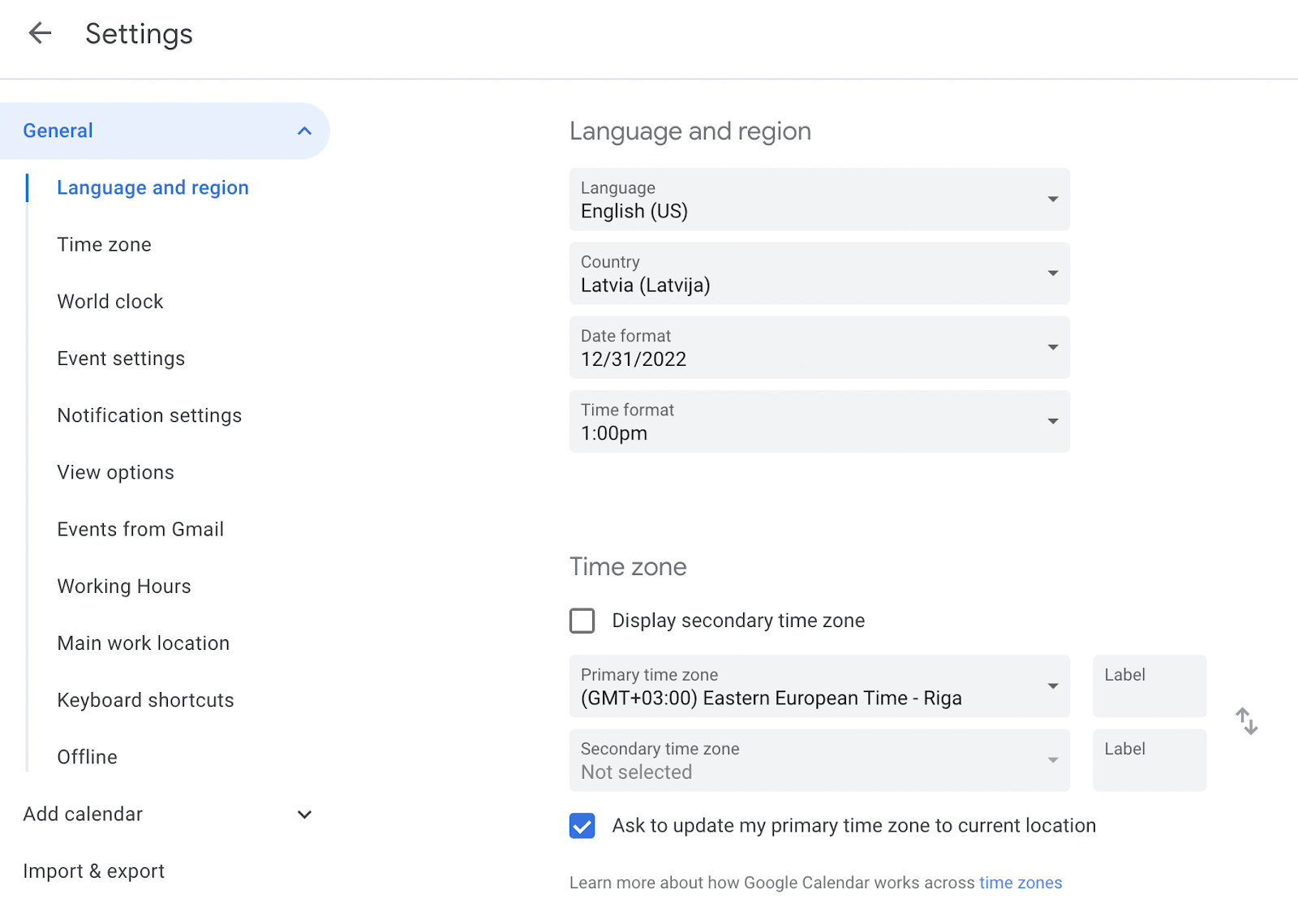Select Keyboard shortcuts in the sidebar
The width and height of the screenshot is (1298, 924).
click(145, 700)
